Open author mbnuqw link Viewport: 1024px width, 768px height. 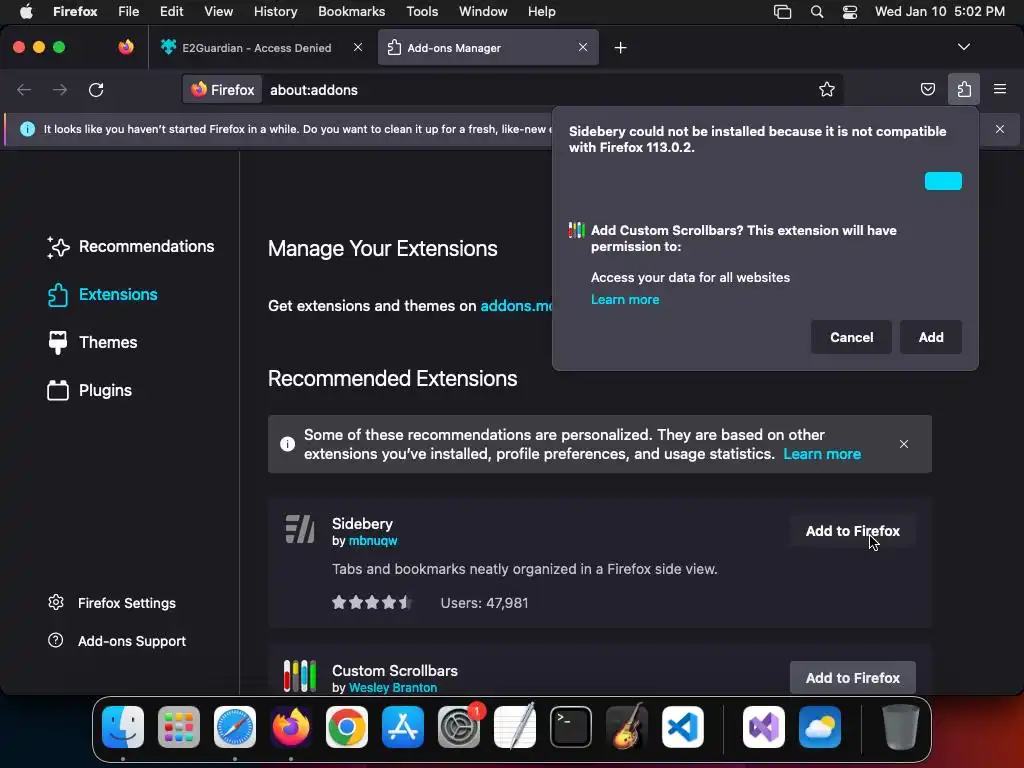coord(373,541)
